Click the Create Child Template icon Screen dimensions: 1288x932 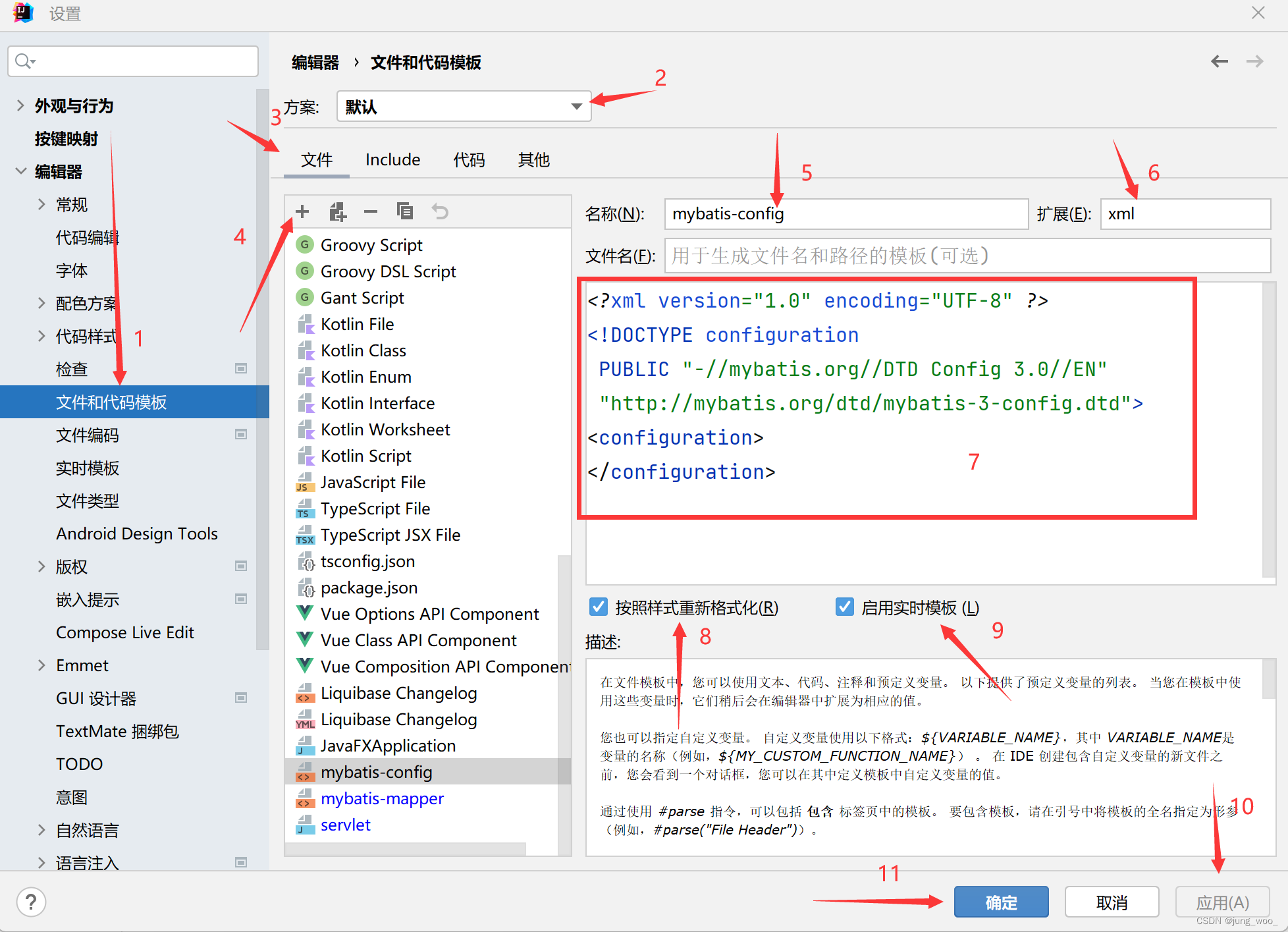click(338, 211)
